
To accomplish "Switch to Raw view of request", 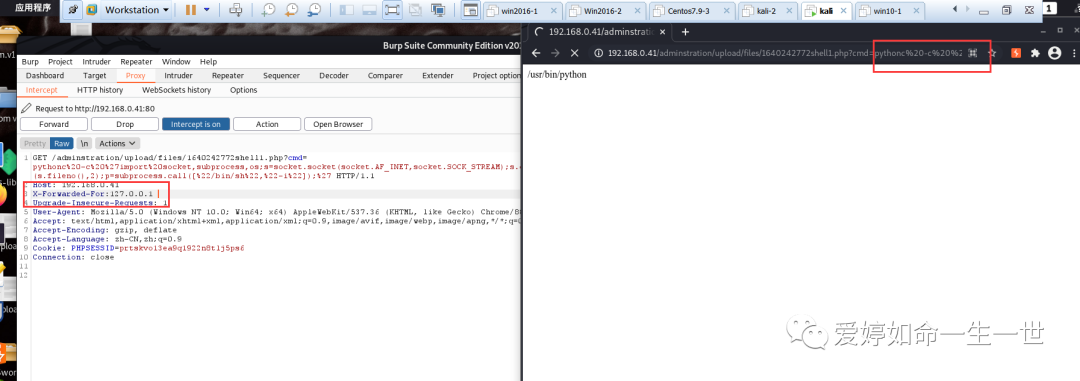I will coord(61,143).
